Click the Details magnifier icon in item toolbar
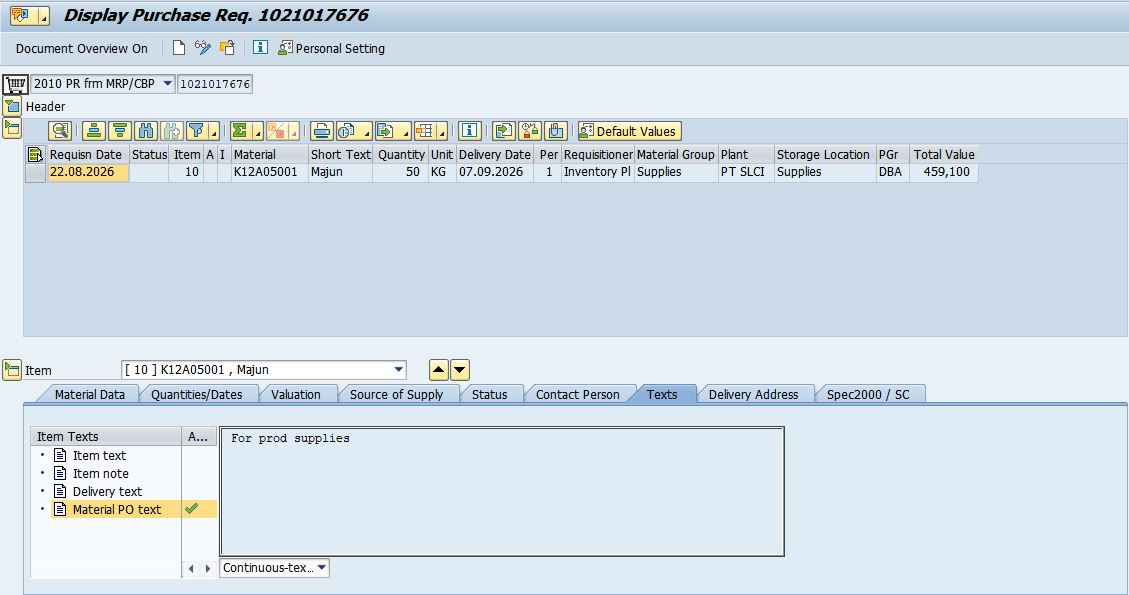 point(60,131)
